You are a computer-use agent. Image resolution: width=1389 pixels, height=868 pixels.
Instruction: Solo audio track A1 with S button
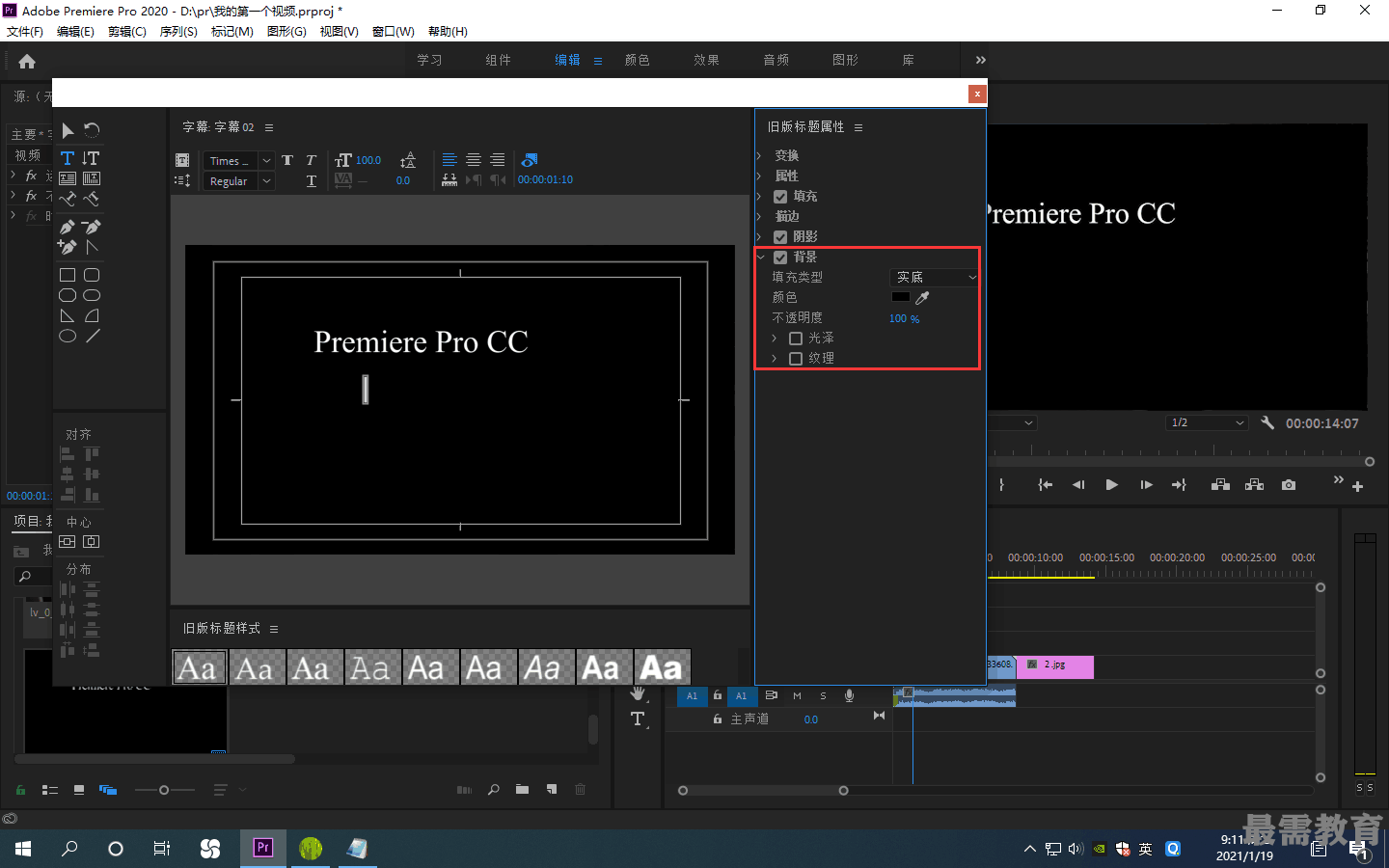tap(823, 695)
